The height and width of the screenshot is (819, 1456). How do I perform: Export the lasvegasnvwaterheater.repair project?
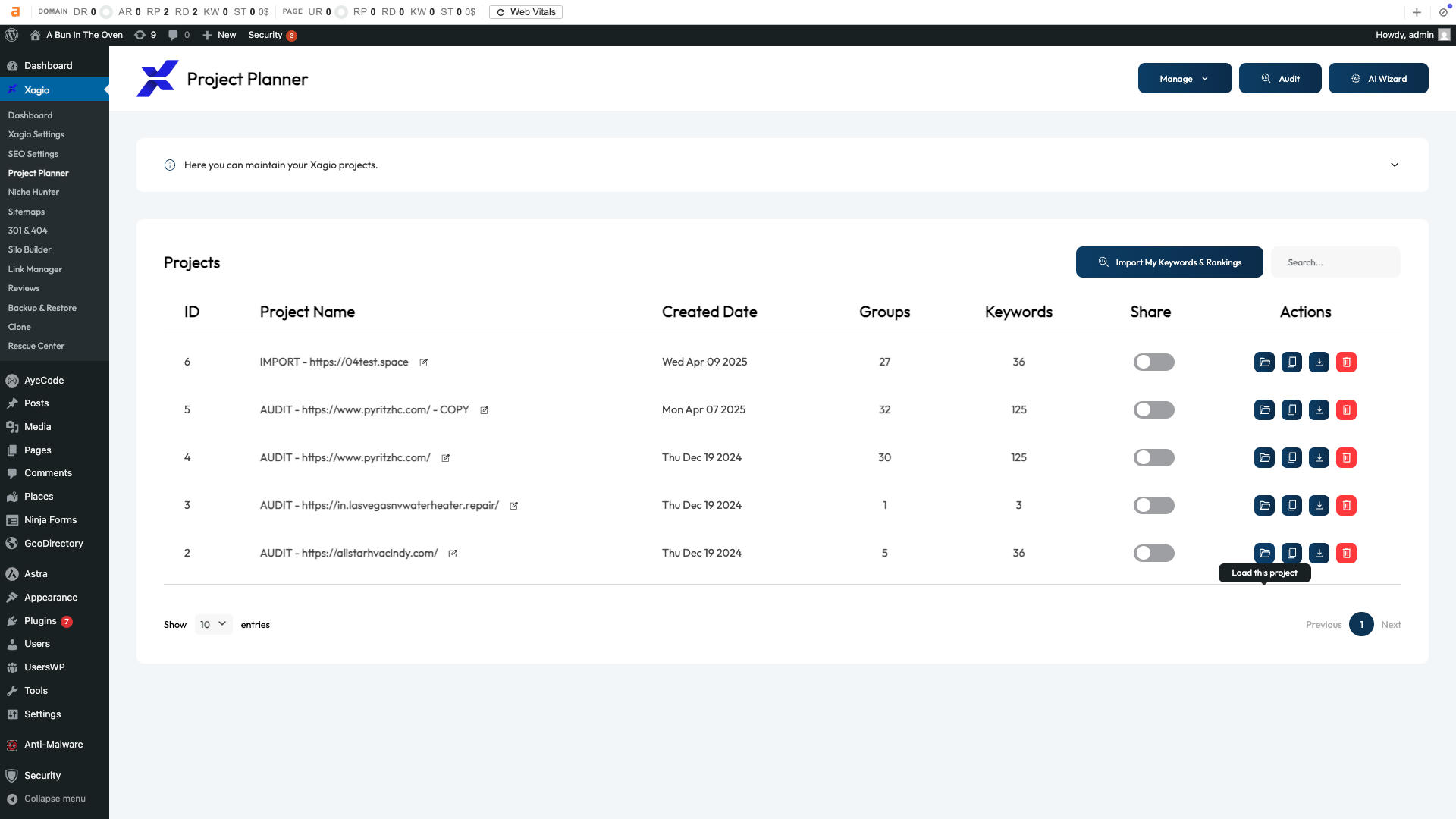(x=1319, y=506)
